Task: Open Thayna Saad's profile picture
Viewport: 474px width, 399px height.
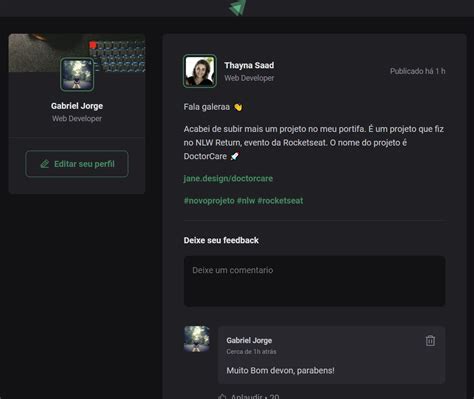Action: click(200, 71)
